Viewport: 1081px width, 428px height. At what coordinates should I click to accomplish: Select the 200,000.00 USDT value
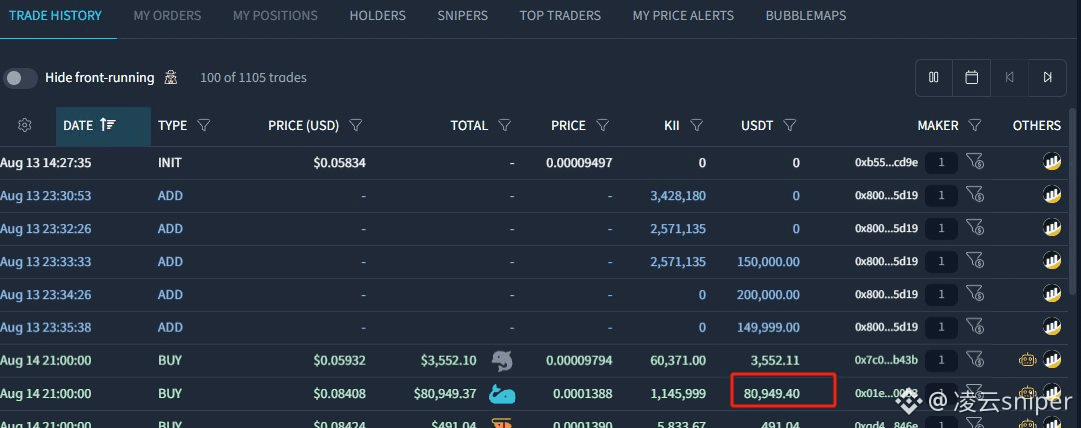pyautogui.click(x=768, y=295)
